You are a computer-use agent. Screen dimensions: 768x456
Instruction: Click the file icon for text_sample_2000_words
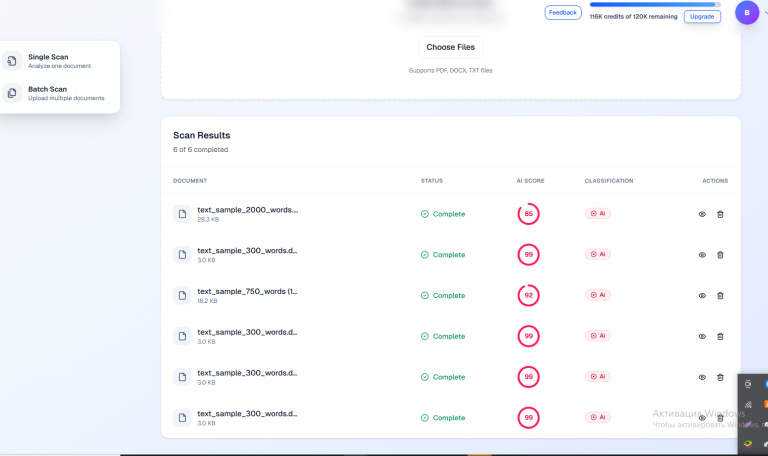182,214
